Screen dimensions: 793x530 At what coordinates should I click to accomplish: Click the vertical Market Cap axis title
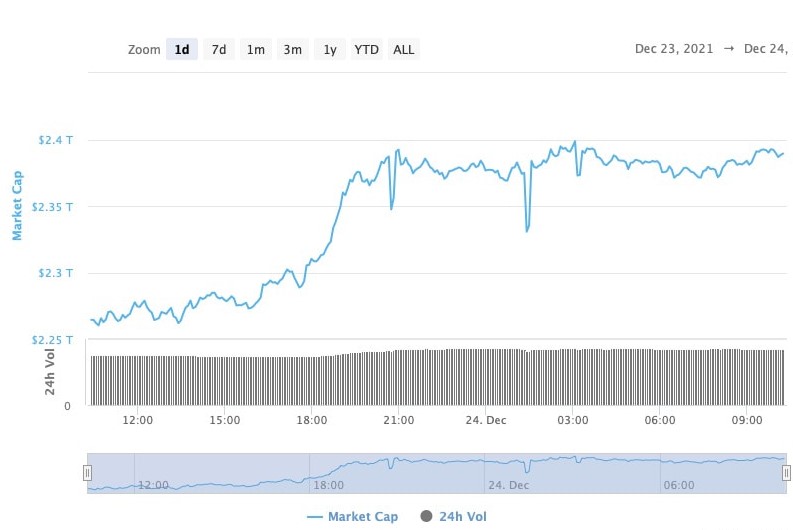[x=17, y=206]
